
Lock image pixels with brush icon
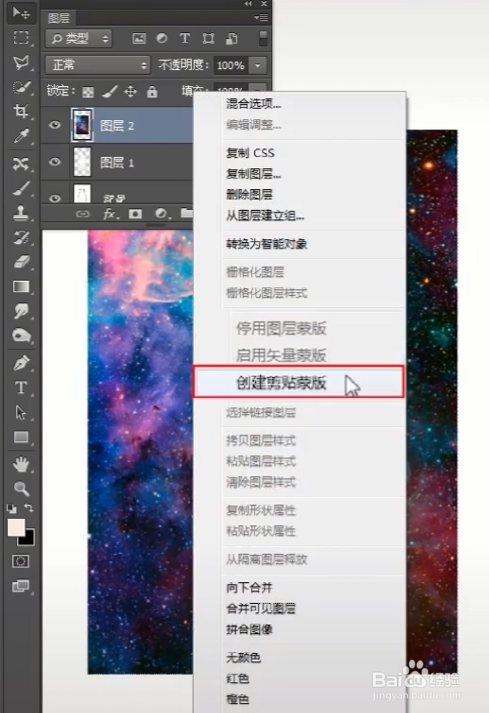(109, 92)
